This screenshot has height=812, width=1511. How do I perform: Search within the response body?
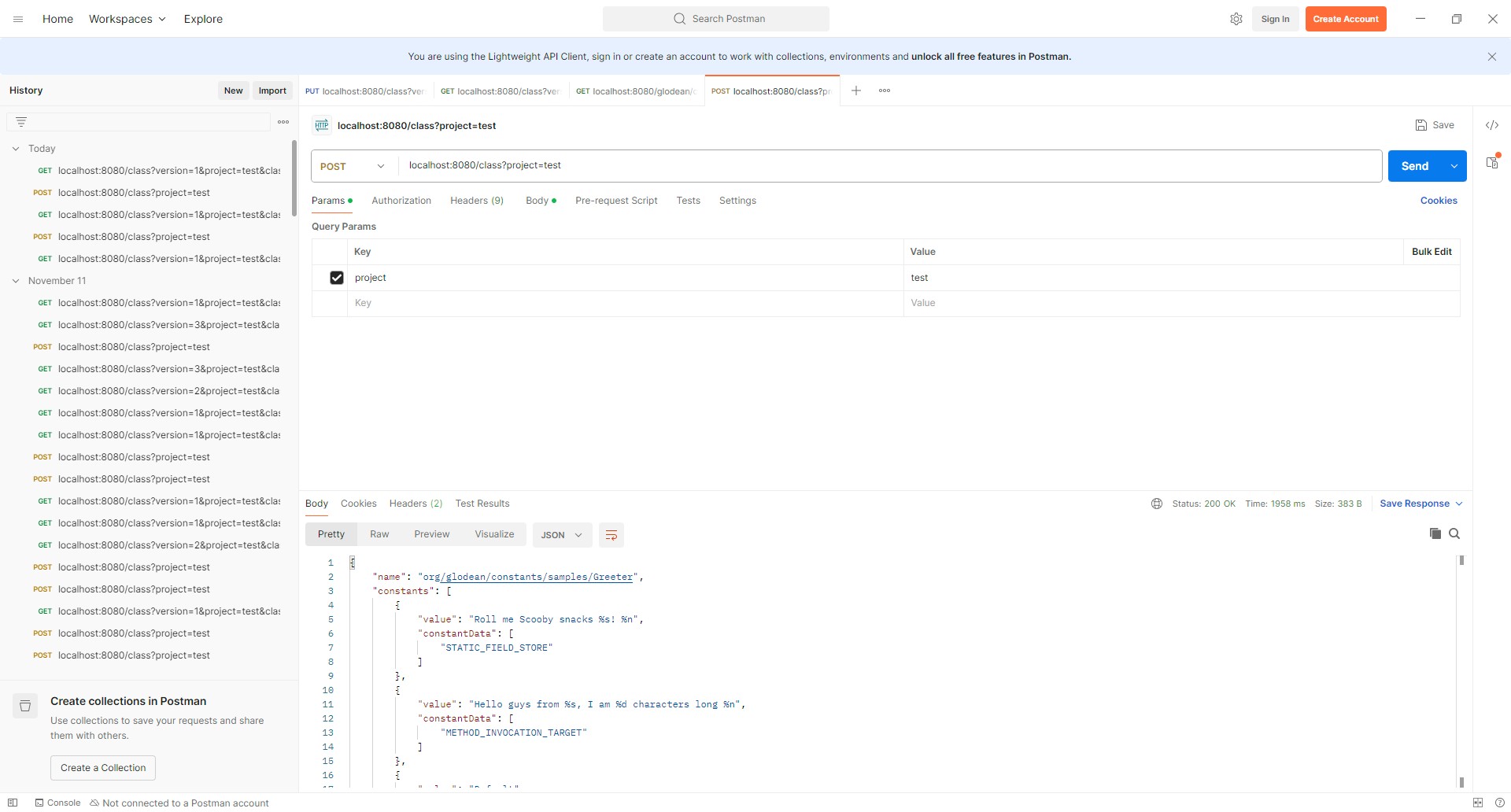[1454, 533]
